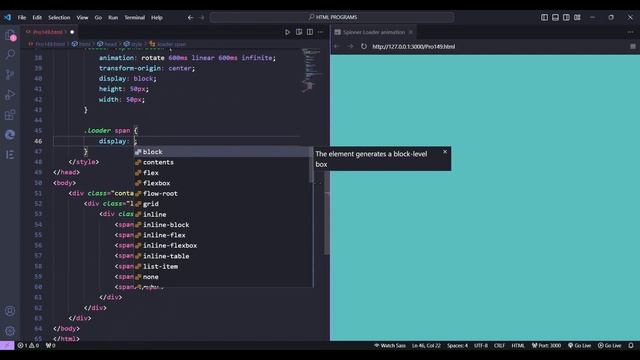
Task: Switch to the Pro149.html editor tab
Action: pyautogui.click(x=48, y=32)
